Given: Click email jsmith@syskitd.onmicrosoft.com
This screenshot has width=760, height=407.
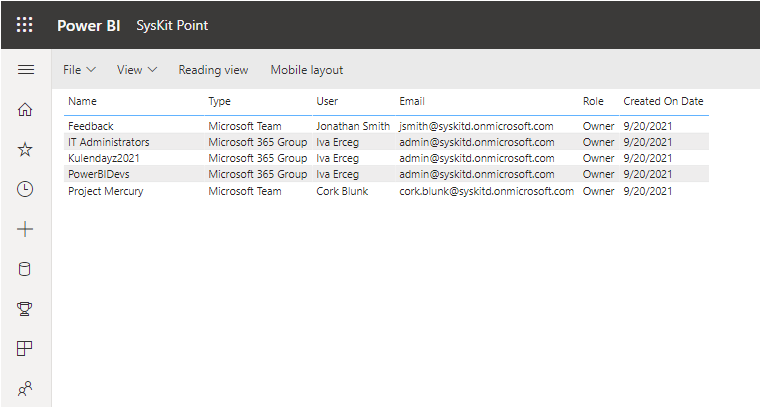Looking at the screenshot, I should coord(476,126).
